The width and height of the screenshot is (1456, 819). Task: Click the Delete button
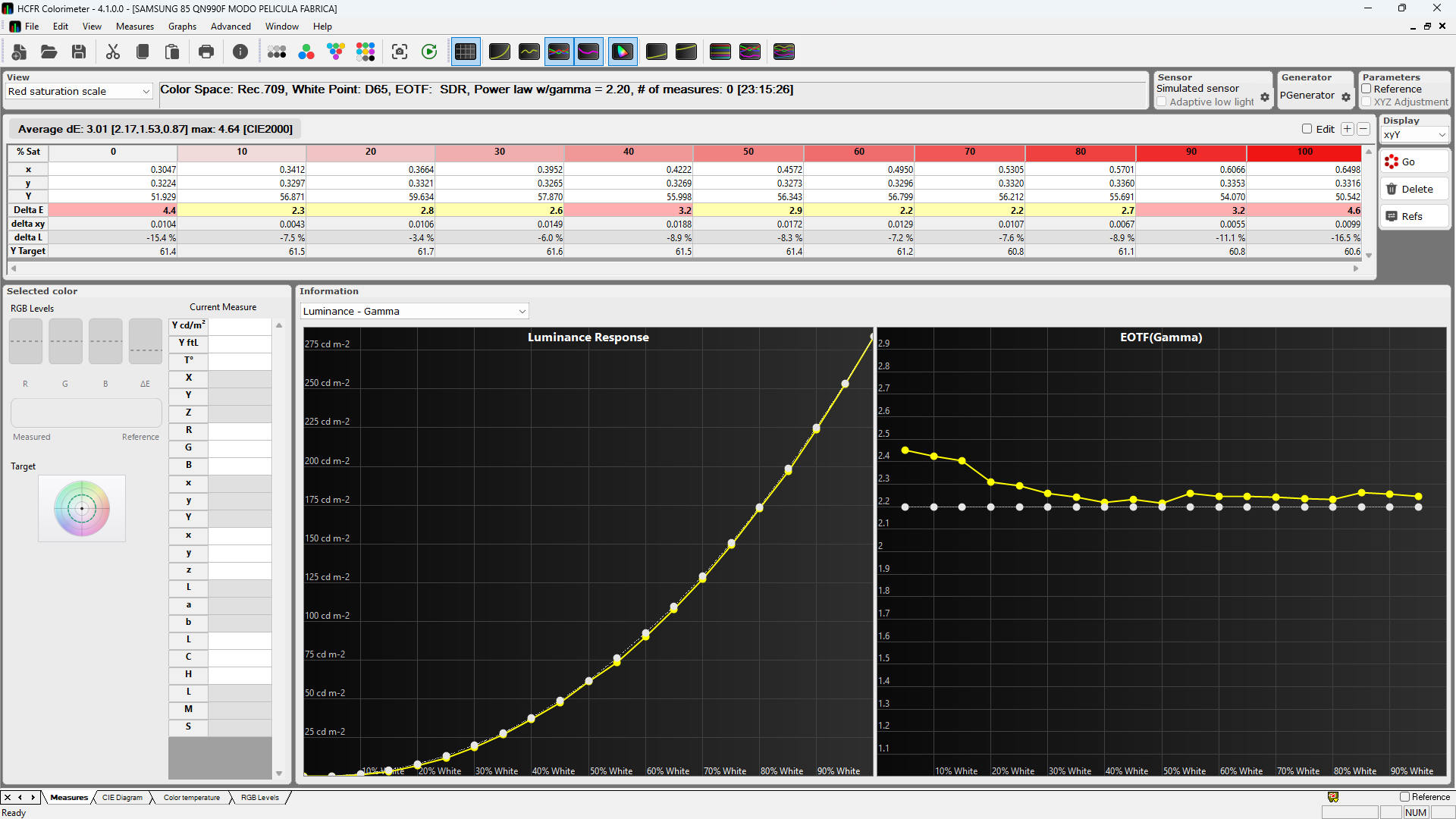pos(1414,189)
